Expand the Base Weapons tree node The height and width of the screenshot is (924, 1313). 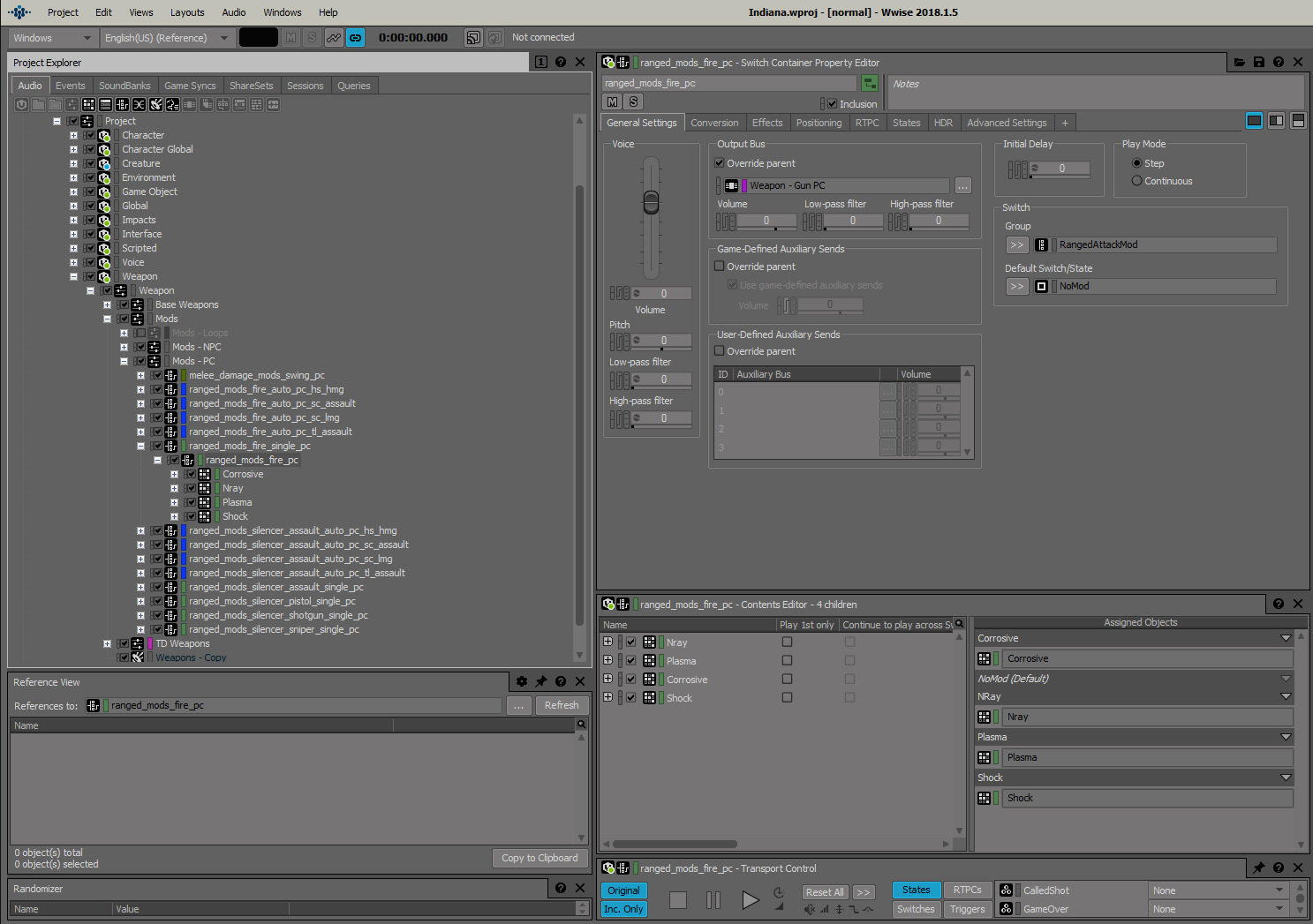point(107,304)
